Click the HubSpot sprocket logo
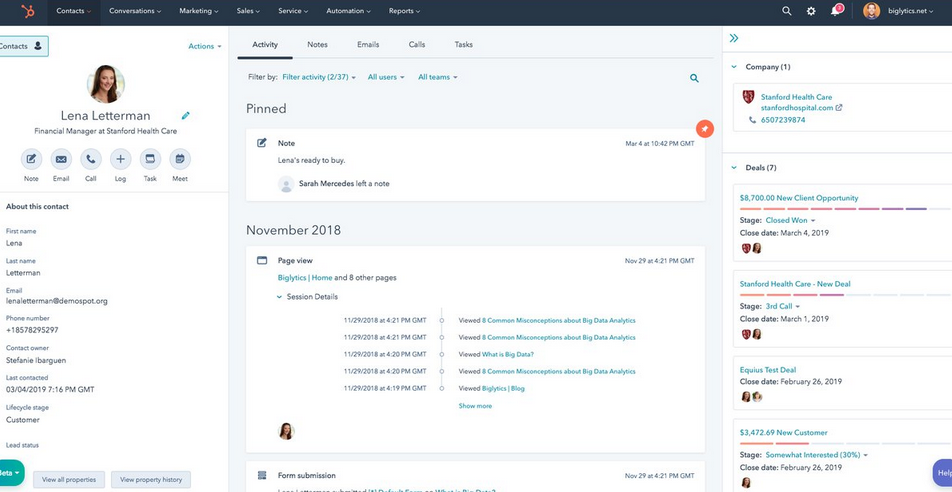952x492 pixels. tap(28, 11)
